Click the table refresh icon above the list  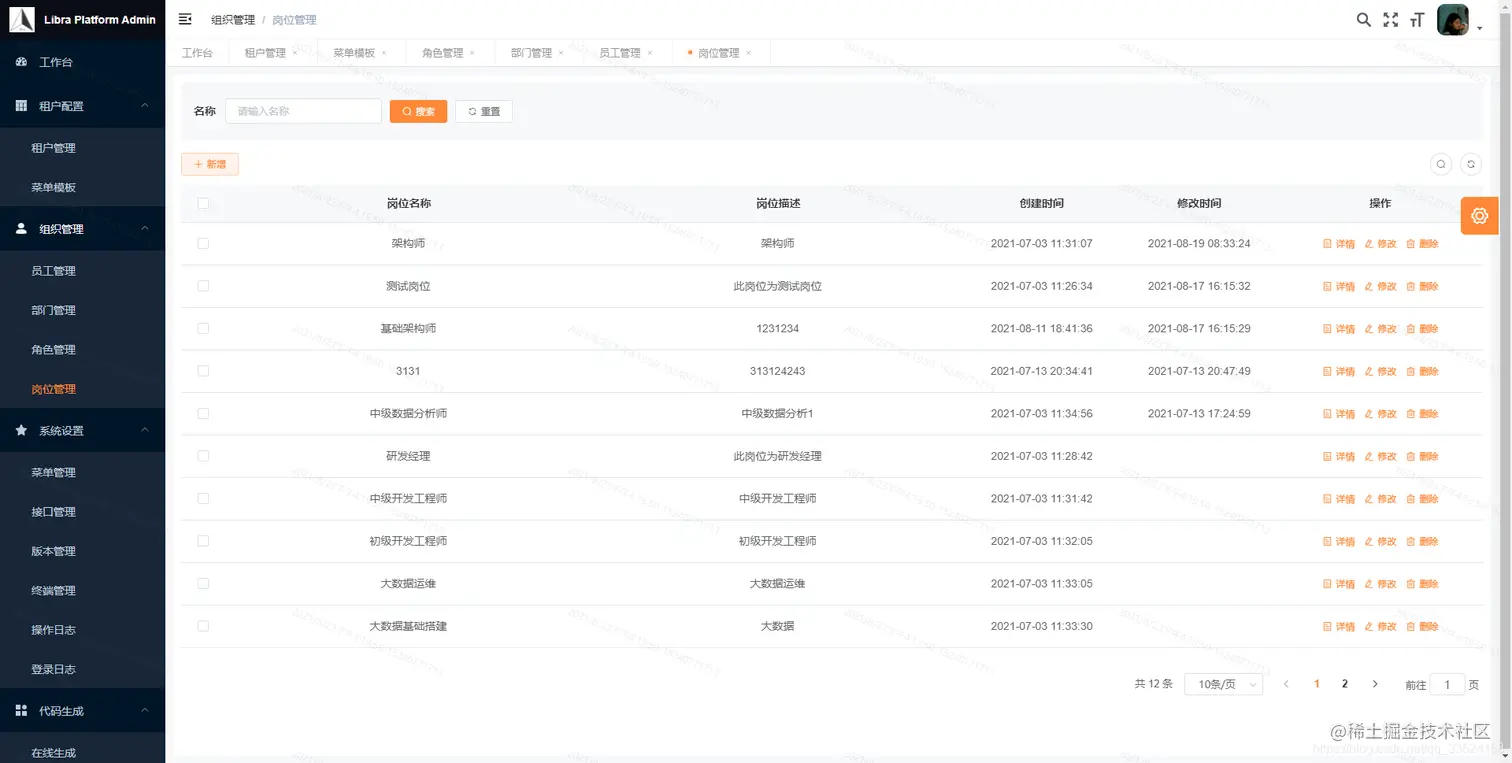tap(1470, 164)
